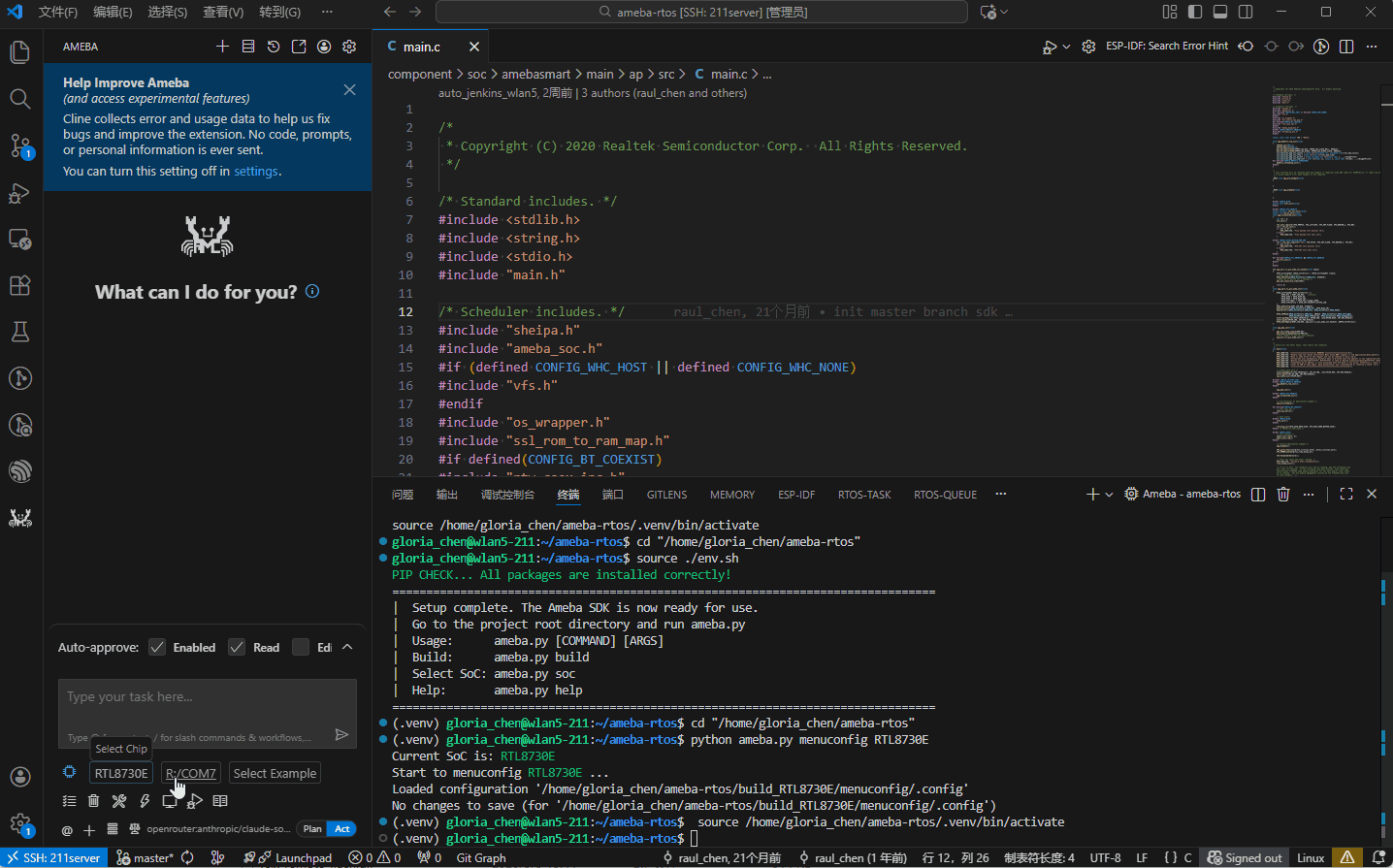Switch to the GITLENS panel tab

(x=666, y=495)
